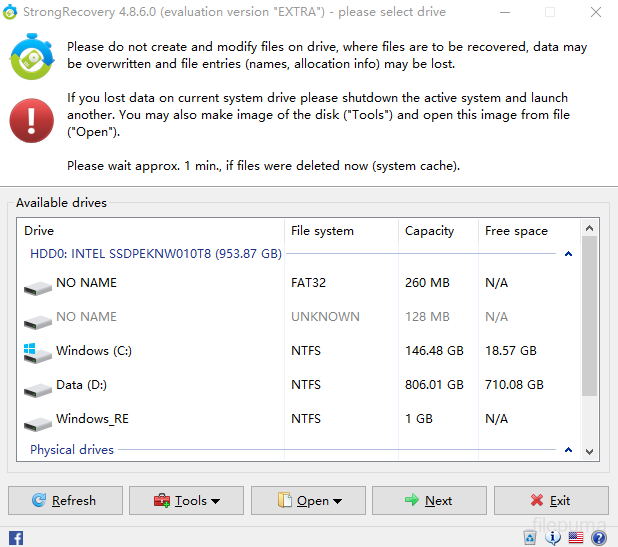Click the drive list scrollbar down arrow
This screenshot has height=547, width=618.
[x=589, y=451]
